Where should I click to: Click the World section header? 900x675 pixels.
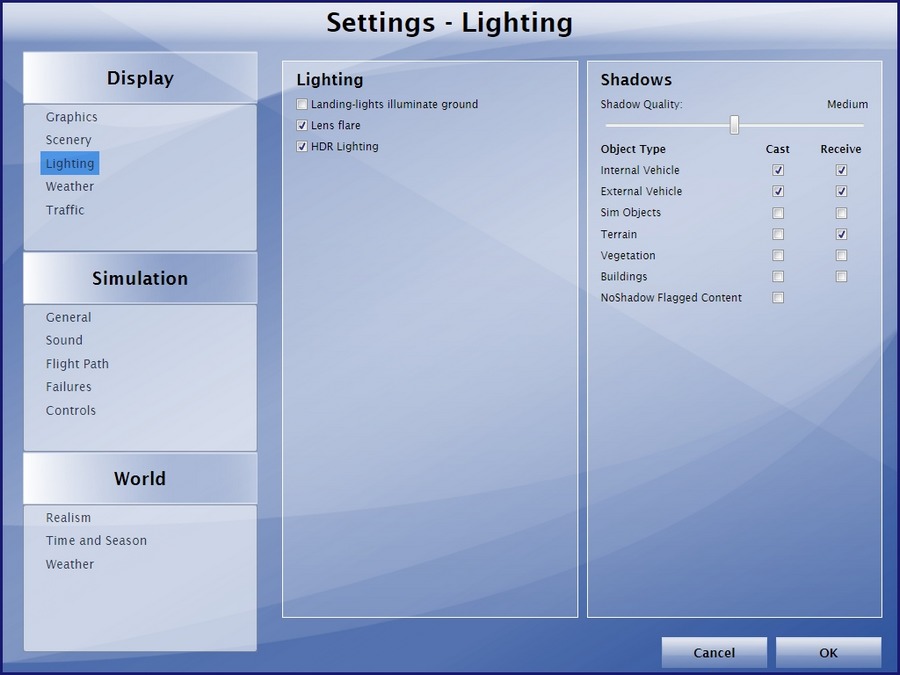point(140,479)
